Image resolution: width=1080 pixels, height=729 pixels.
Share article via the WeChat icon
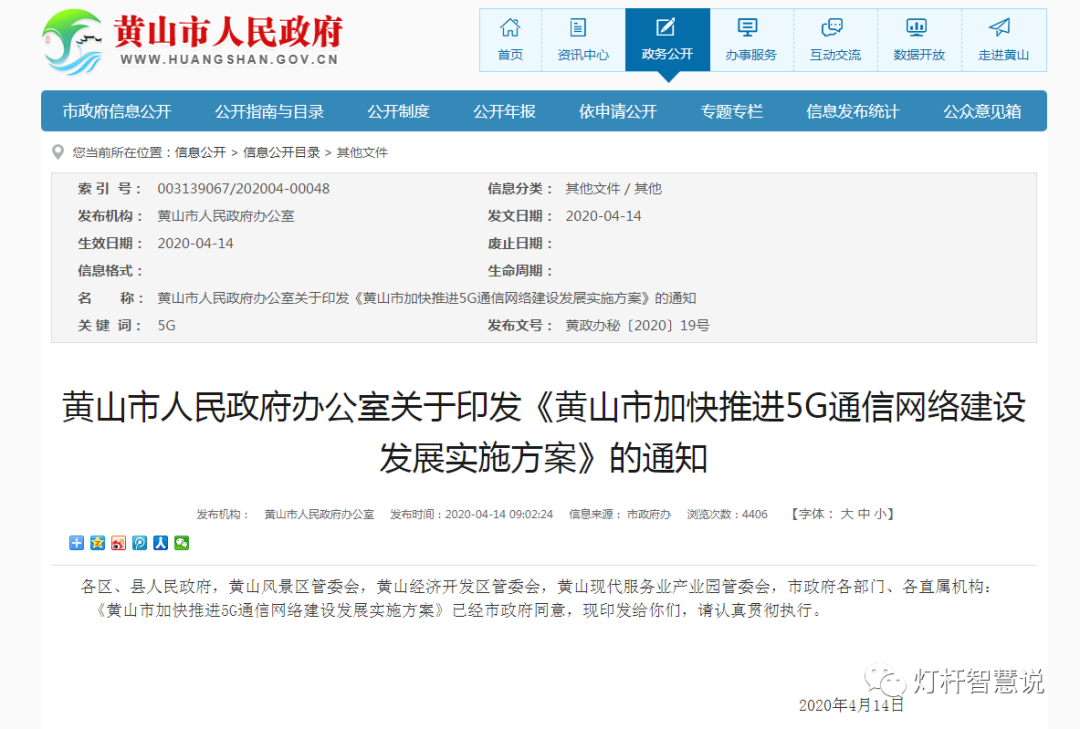point(181,543)
